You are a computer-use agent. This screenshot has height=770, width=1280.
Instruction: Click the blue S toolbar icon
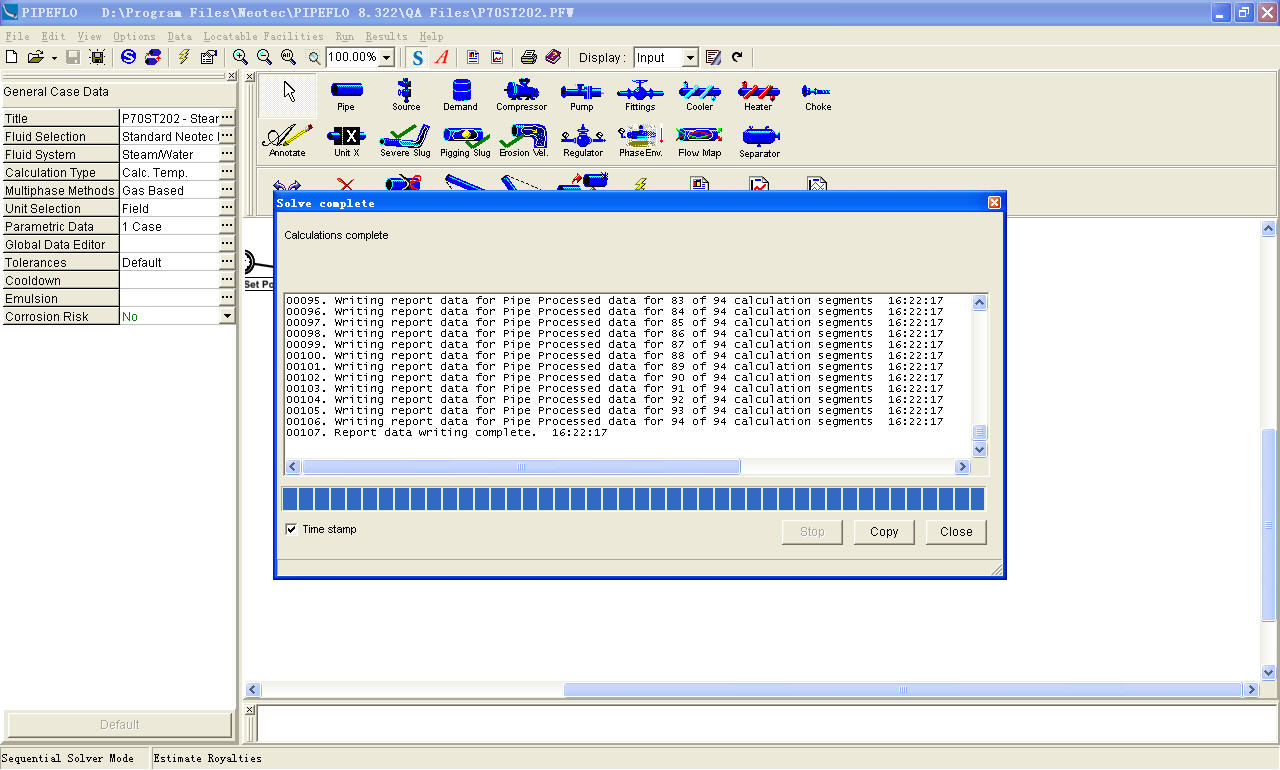pyautogui.click(x=418, y=57)
